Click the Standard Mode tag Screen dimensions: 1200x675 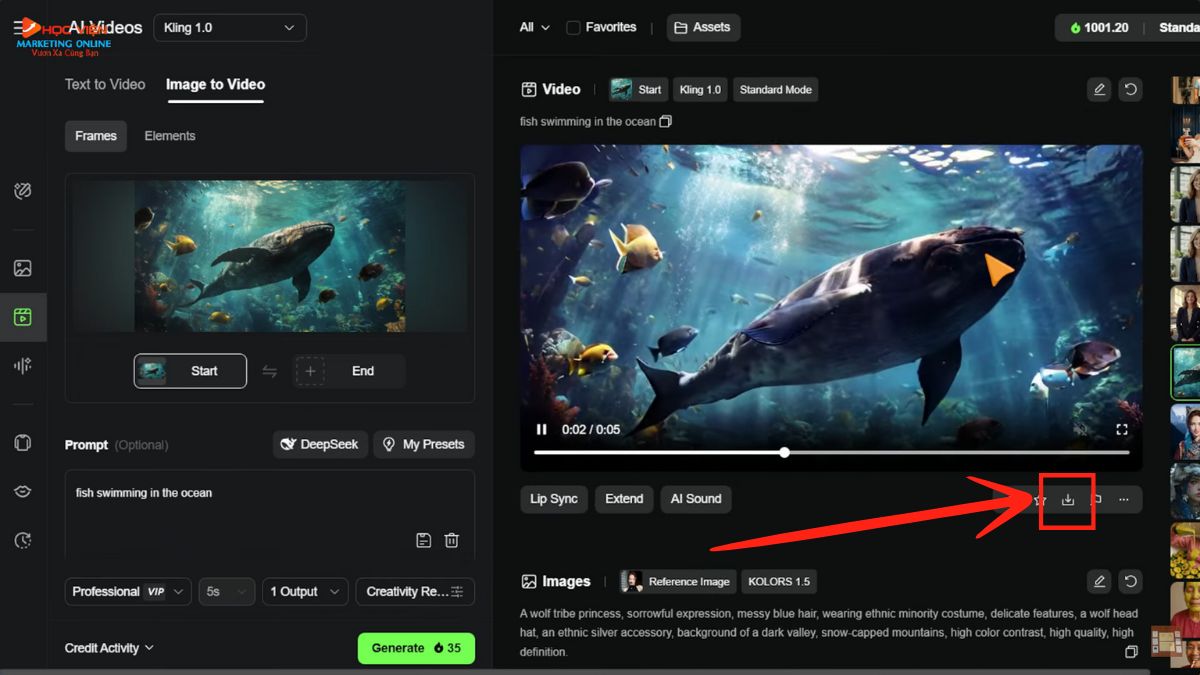pos(776,89)
